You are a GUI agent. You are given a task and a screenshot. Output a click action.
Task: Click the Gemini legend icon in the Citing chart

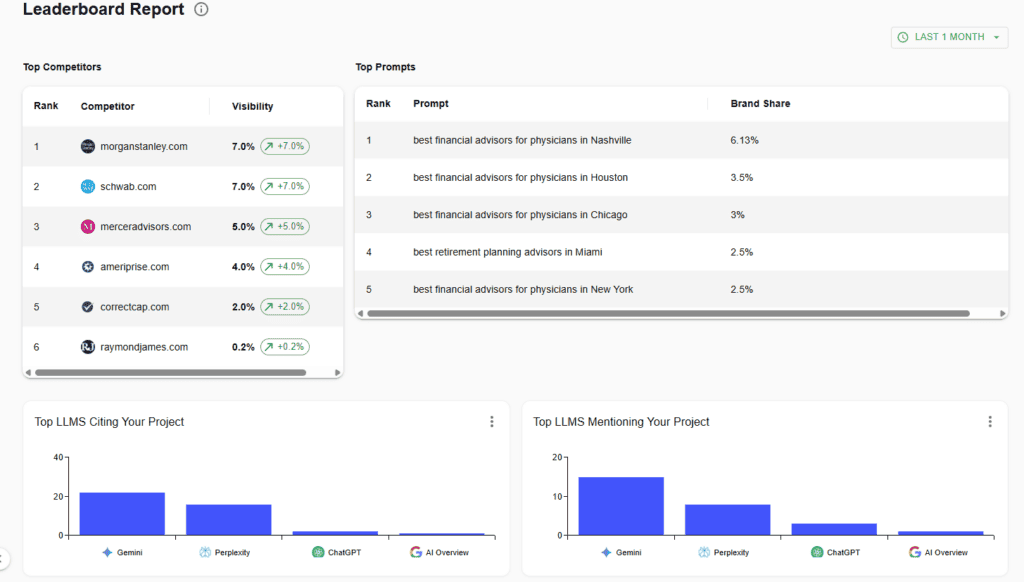(107, 553)
